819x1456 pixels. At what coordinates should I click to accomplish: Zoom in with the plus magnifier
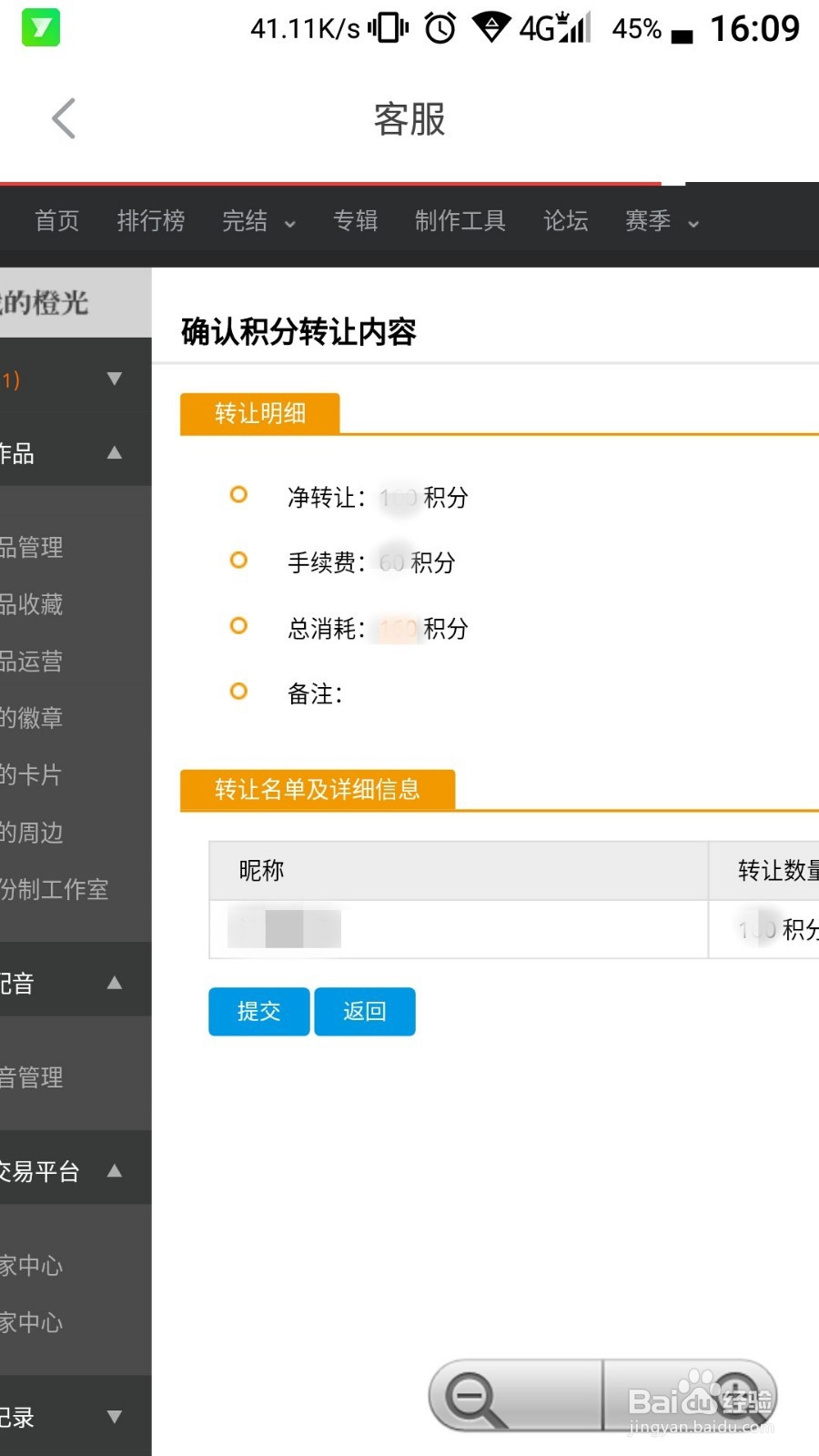click(x=691, y=1395)
